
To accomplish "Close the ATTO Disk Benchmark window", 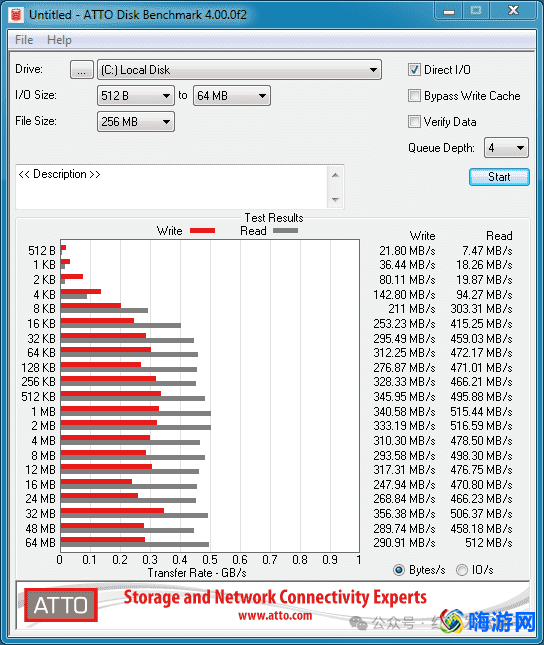I will 513,11.
